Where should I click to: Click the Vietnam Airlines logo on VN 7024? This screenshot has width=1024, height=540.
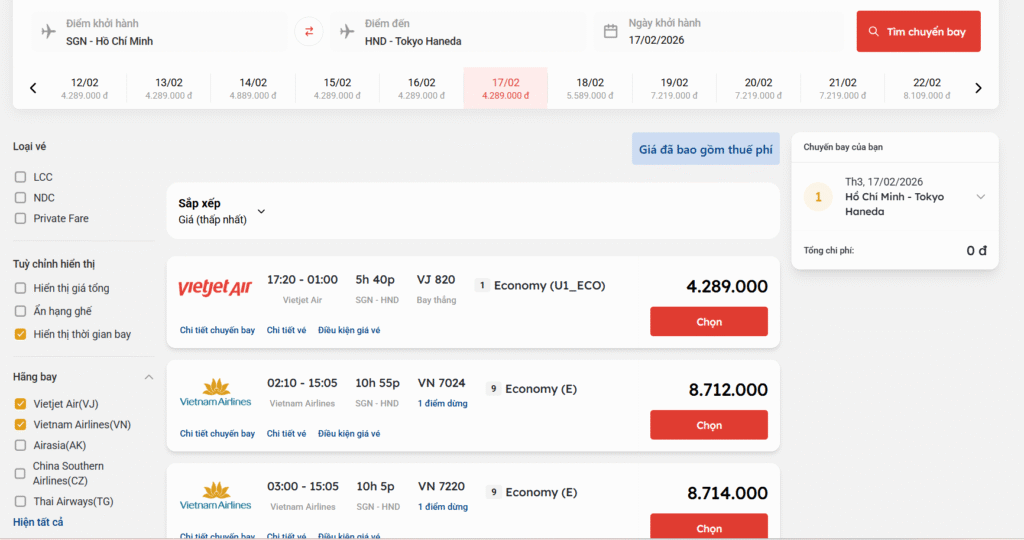click(215, 392)
